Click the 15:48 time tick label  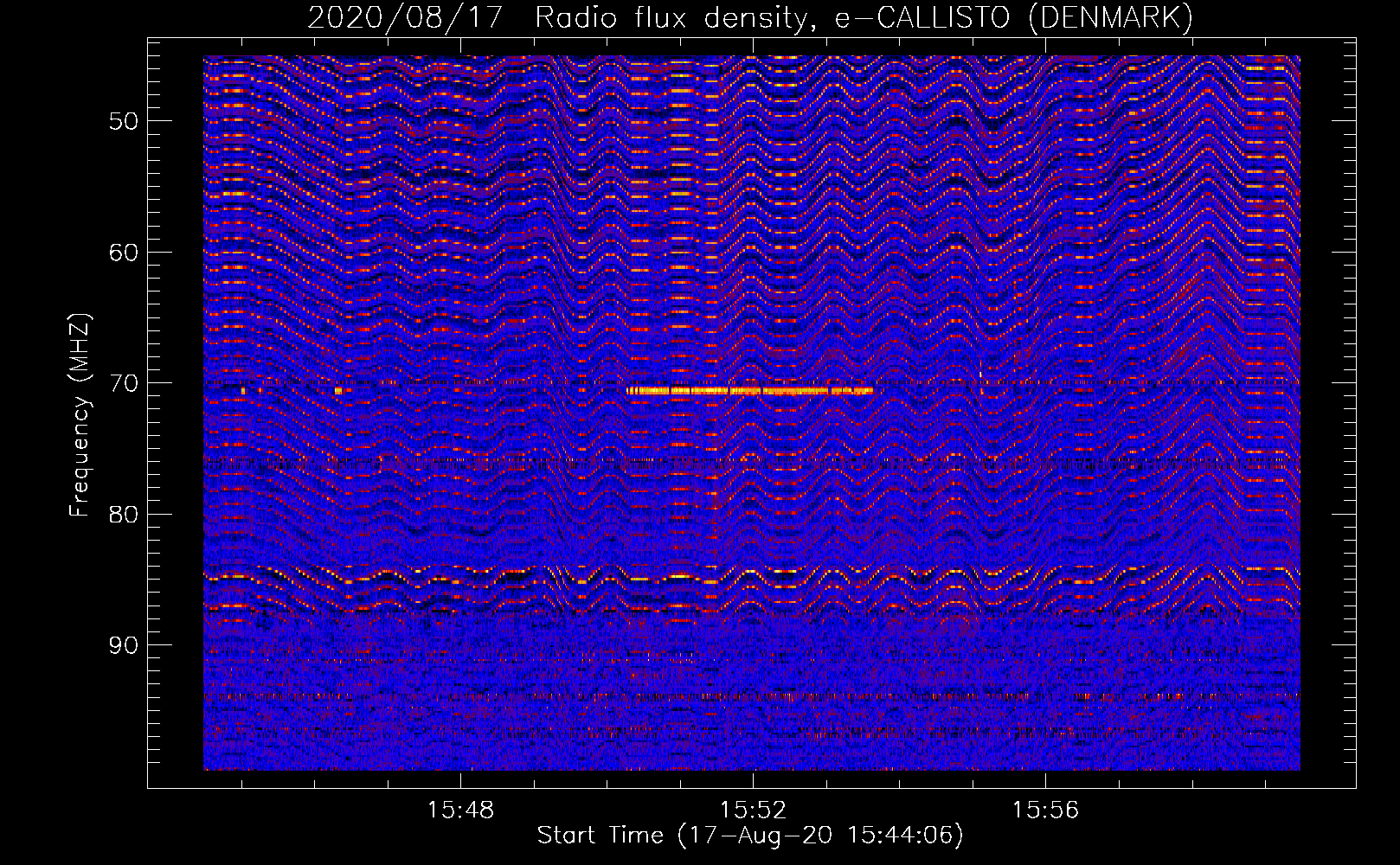(460, 811)
